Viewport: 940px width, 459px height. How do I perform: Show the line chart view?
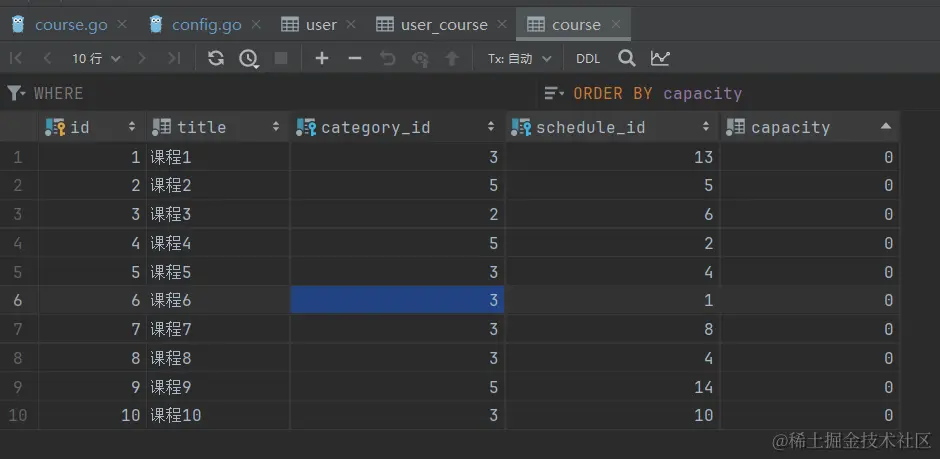660,58
